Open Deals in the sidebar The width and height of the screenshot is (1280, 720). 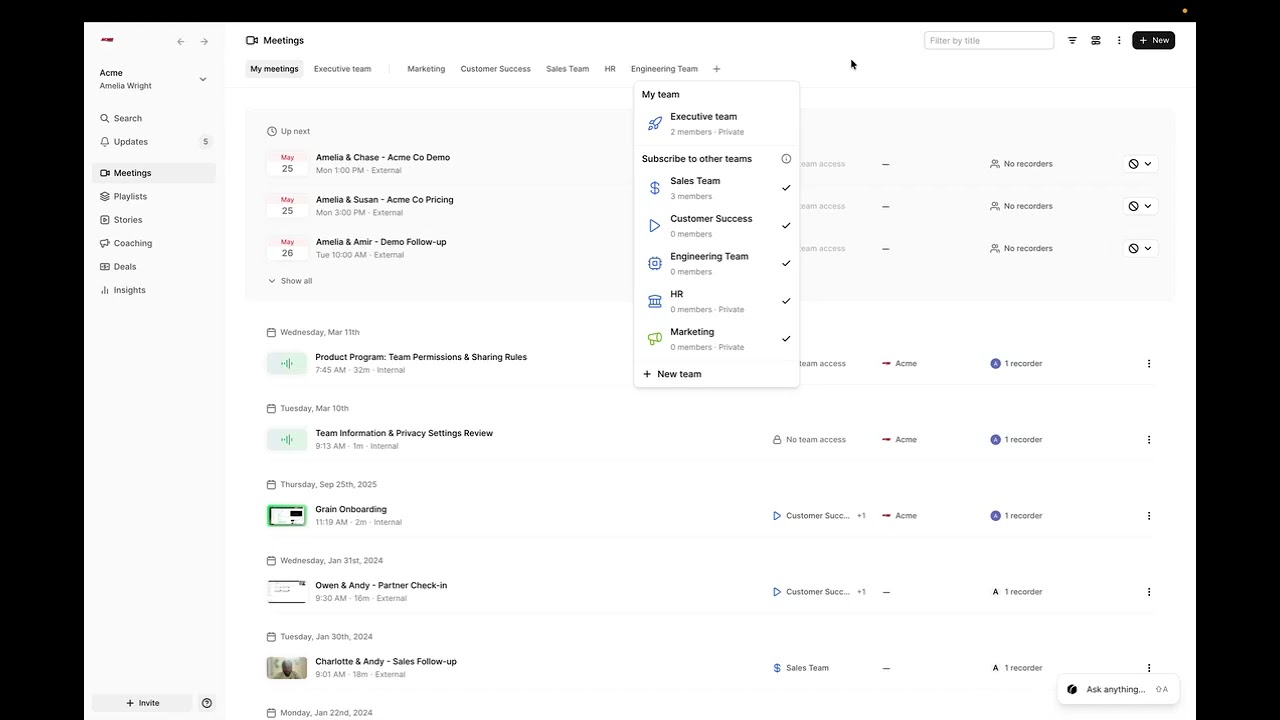pyautogui.click(x=154, y=267)
